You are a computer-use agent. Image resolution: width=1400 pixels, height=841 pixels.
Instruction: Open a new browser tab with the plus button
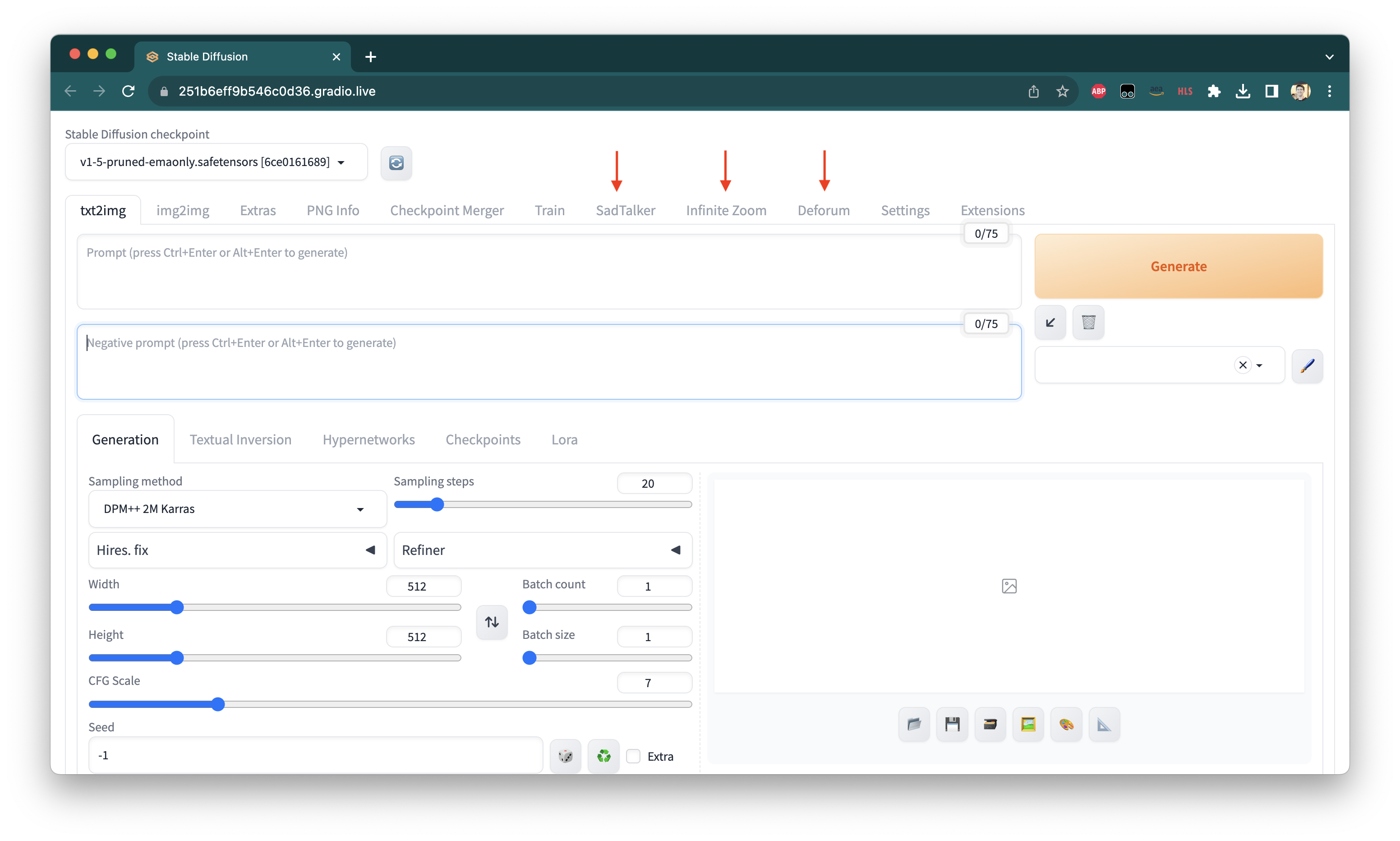click(370, 57)
